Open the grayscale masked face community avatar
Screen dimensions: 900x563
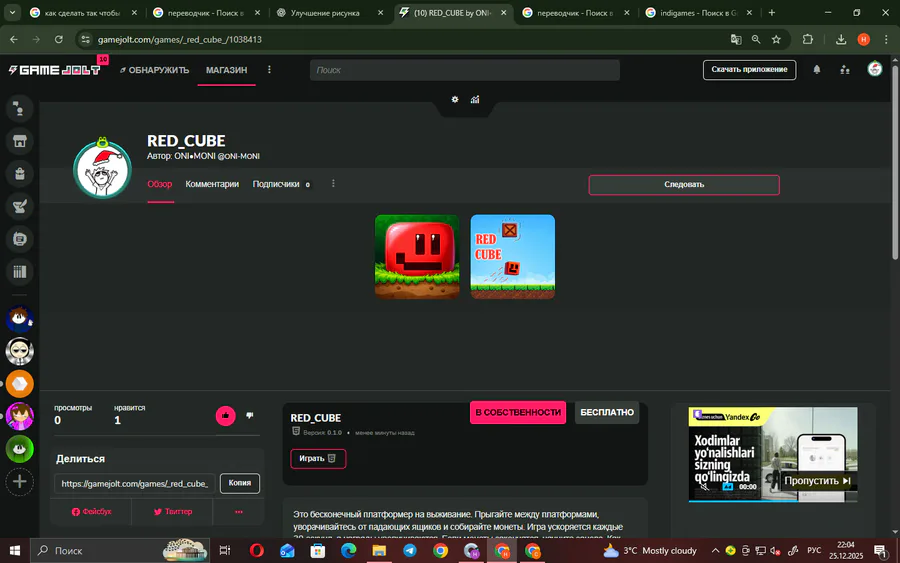click(20, 351)
